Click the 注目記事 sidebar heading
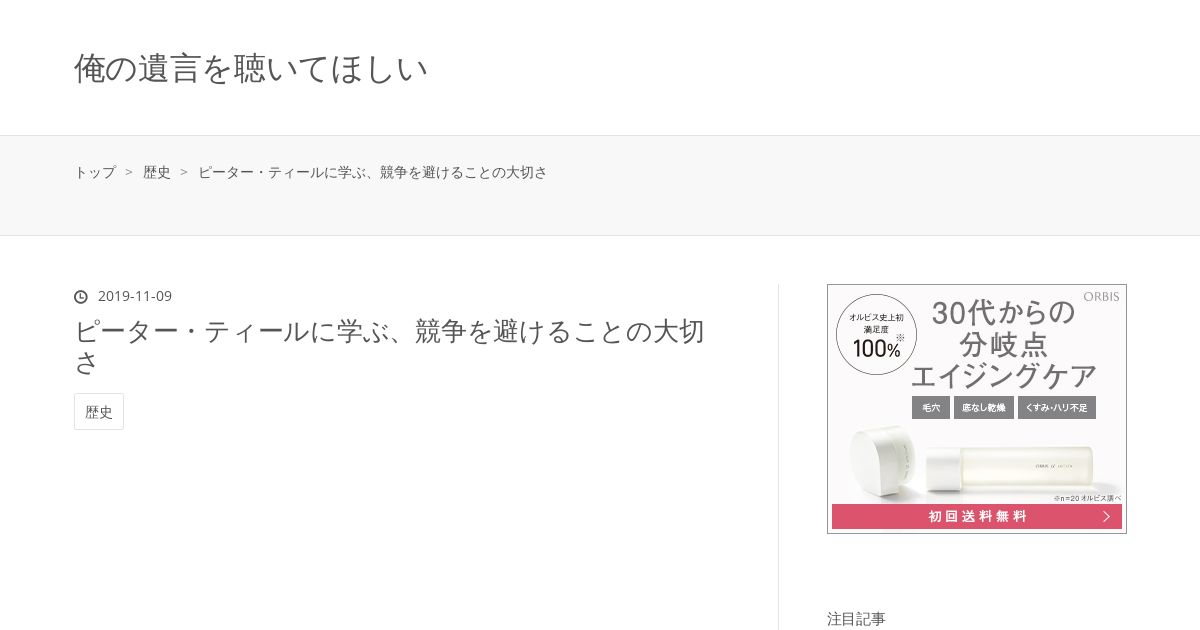This screenshot has height=630, width=1200. click(x=856, y=618)
